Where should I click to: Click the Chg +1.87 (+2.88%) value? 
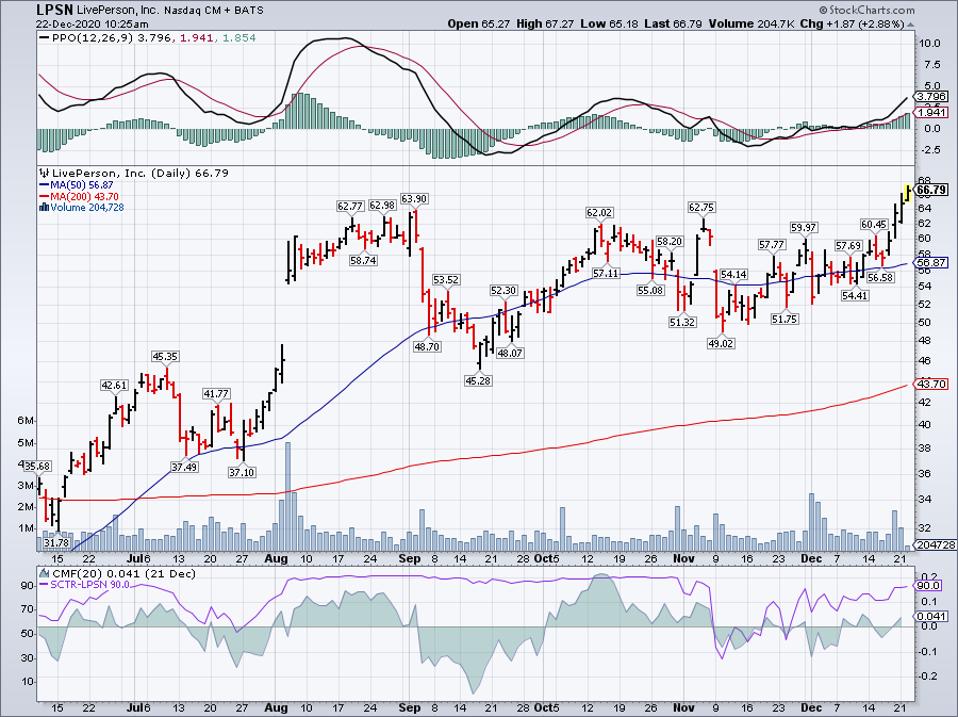852,24
